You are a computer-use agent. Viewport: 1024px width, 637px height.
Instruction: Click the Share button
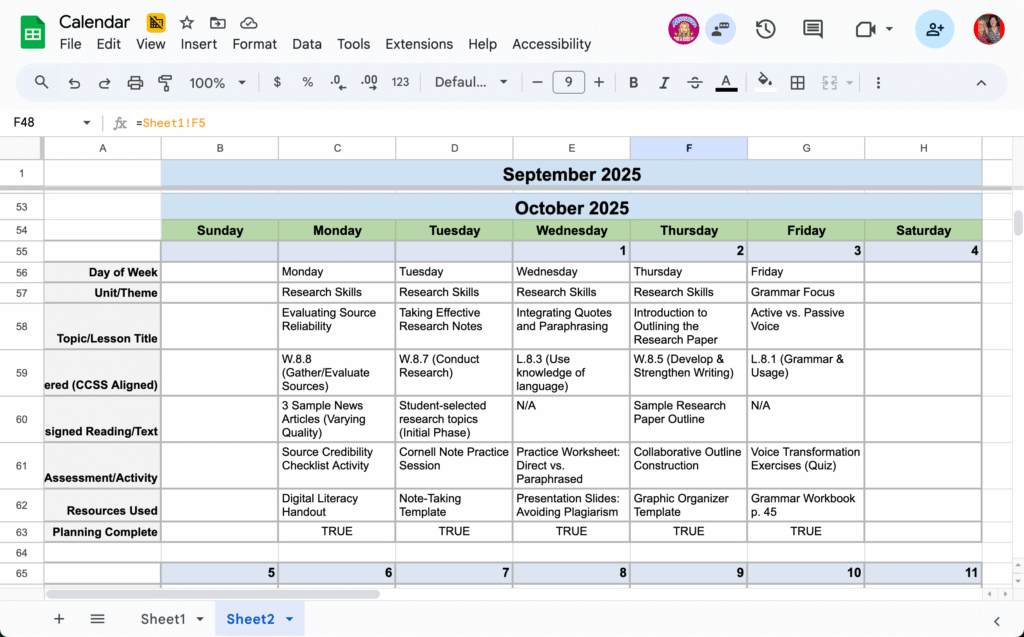[x=934, y=29]
